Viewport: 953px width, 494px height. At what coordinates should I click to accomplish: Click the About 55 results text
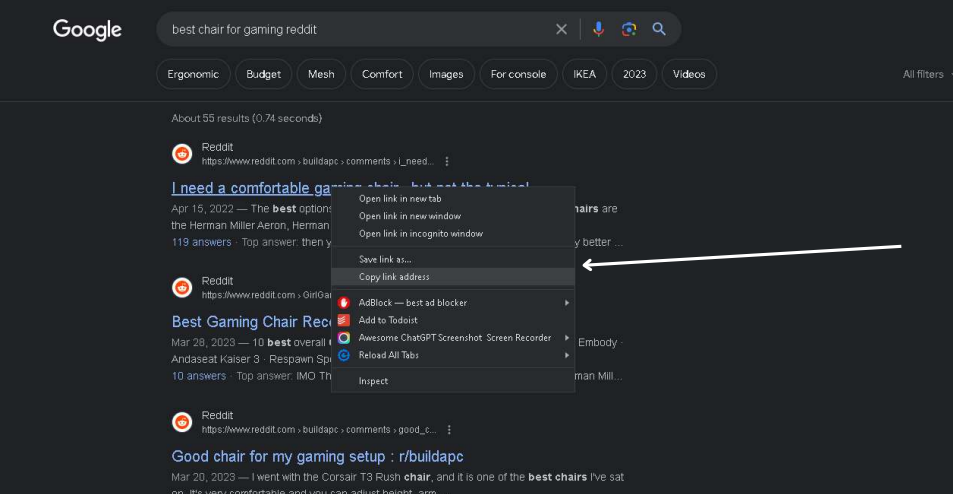(x=247, y=118)
